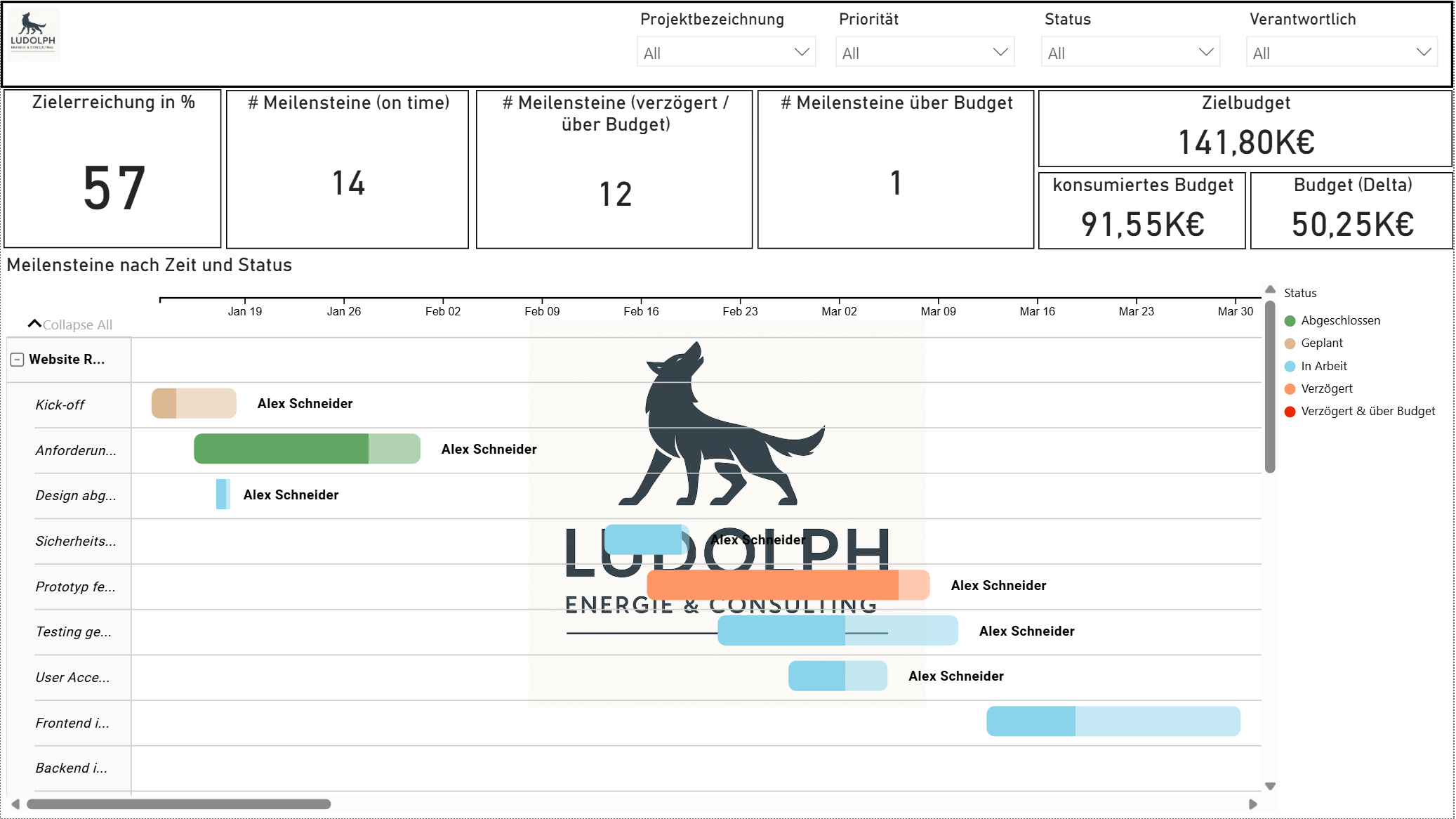The image size is (1456, 819).
Task: Select the Kick-off milestone row
Action: (x=60, y=405)
